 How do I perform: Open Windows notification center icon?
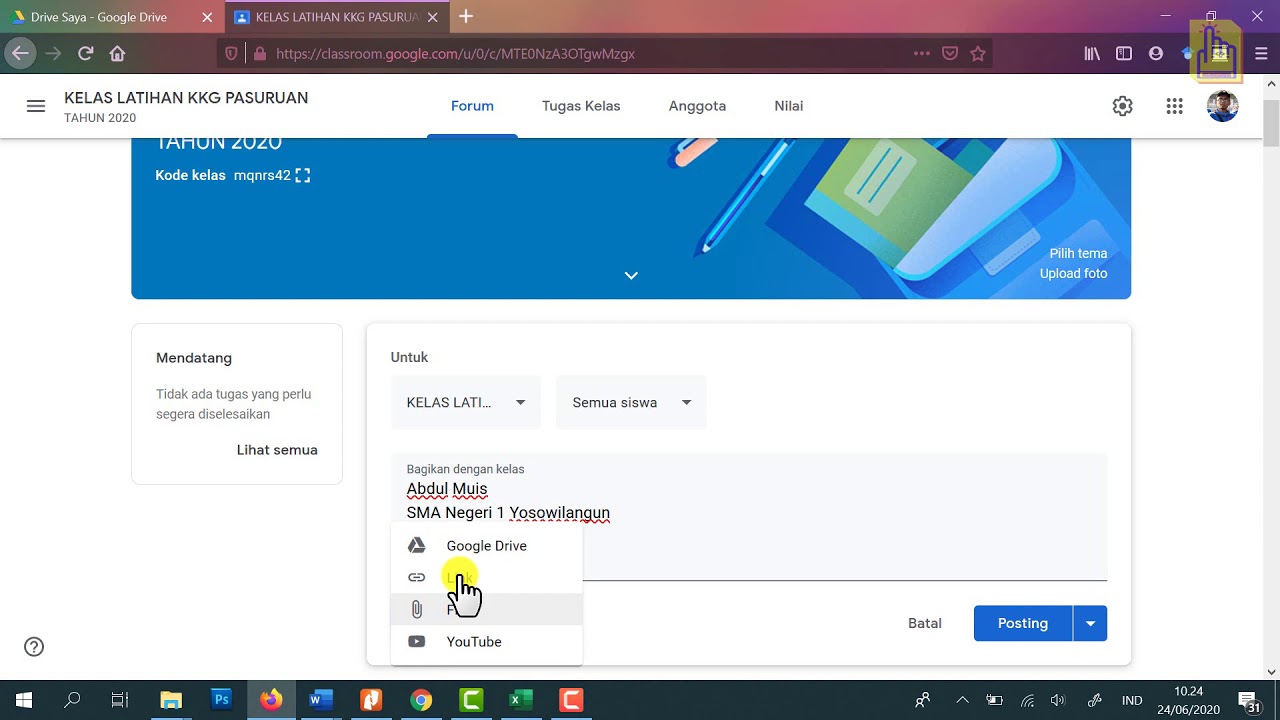[1248, 700]
